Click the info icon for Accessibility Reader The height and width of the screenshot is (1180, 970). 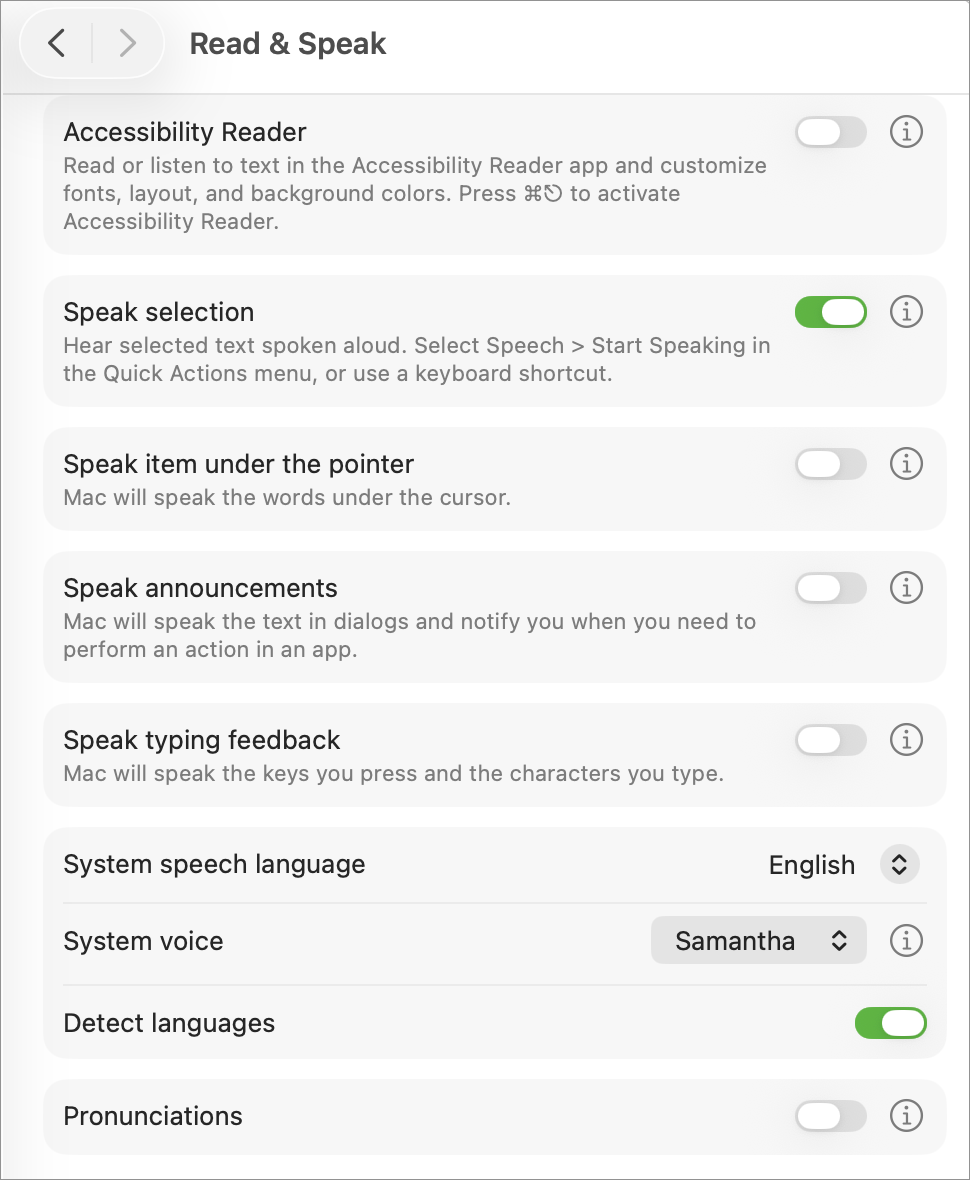[x=906, y=132]
